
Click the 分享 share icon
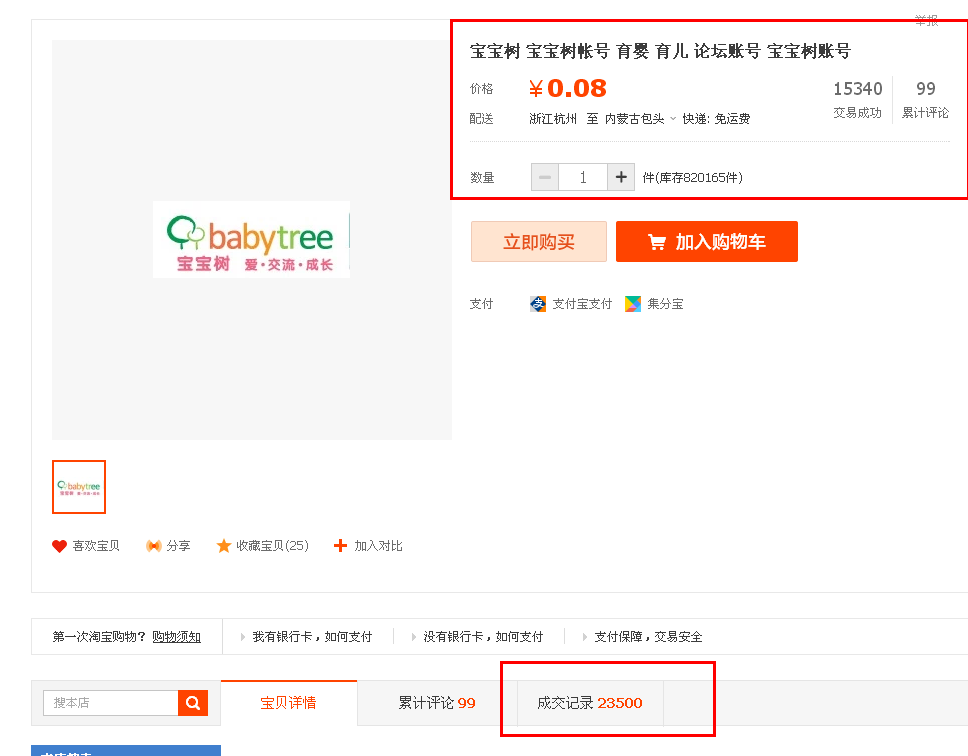(154, 546)
